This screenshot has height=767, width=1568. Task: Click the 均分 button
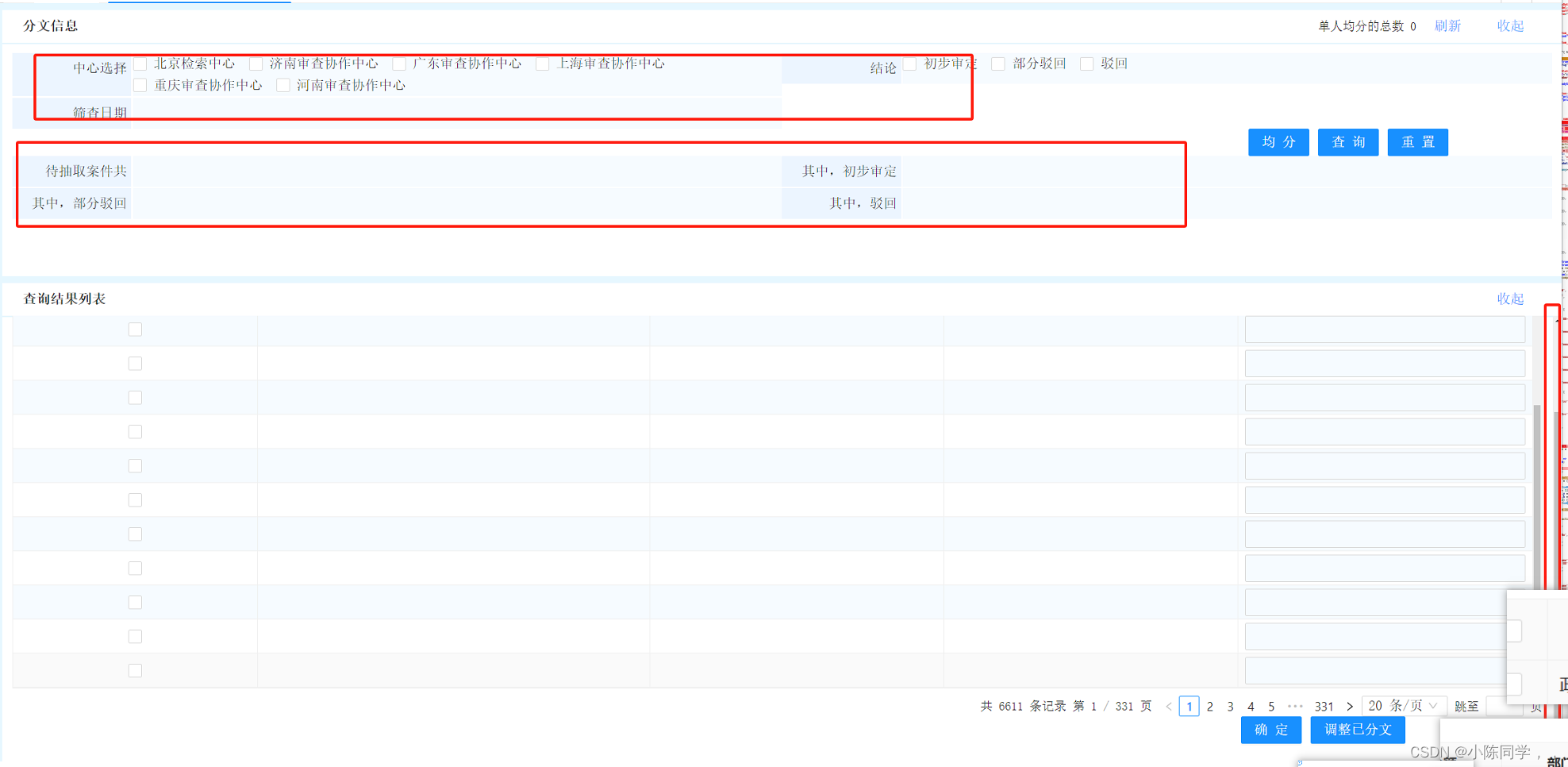coord(1278,142)
